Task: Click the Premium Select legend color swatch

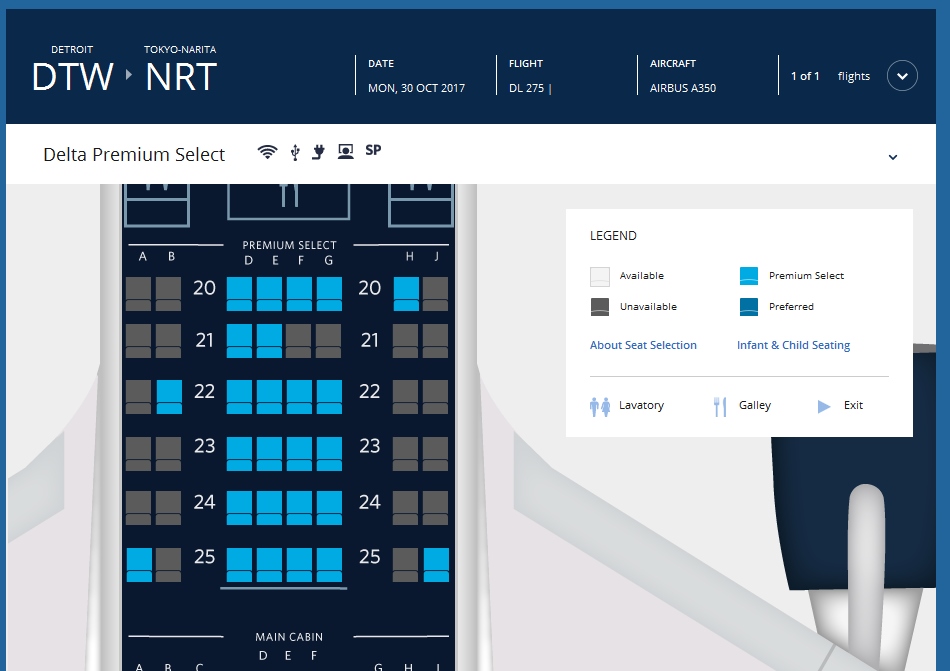Action: coord(748,276)
